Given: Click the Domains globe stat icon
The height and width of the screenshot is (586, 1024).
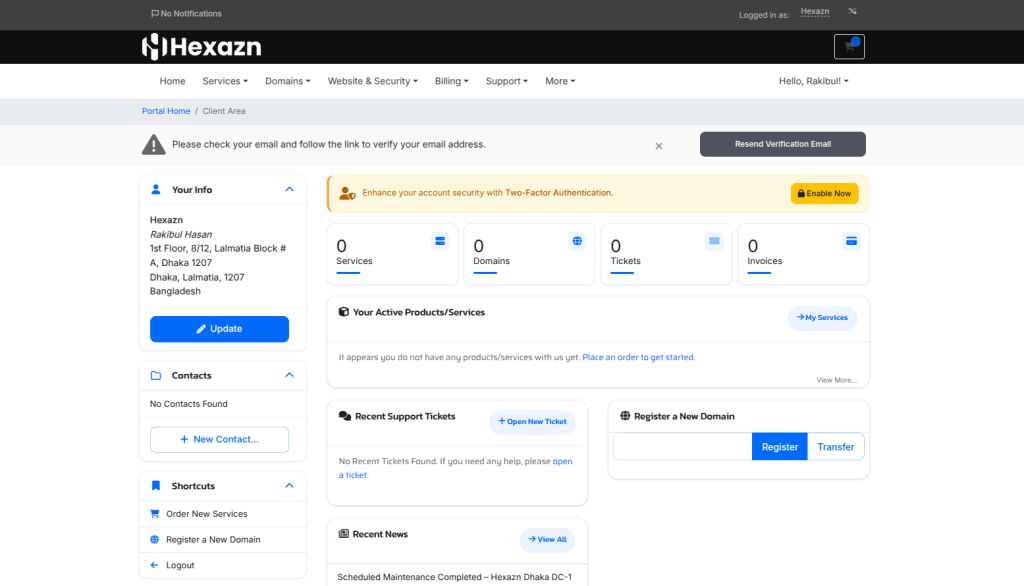Looking at the screenshot, I should 577,241.
